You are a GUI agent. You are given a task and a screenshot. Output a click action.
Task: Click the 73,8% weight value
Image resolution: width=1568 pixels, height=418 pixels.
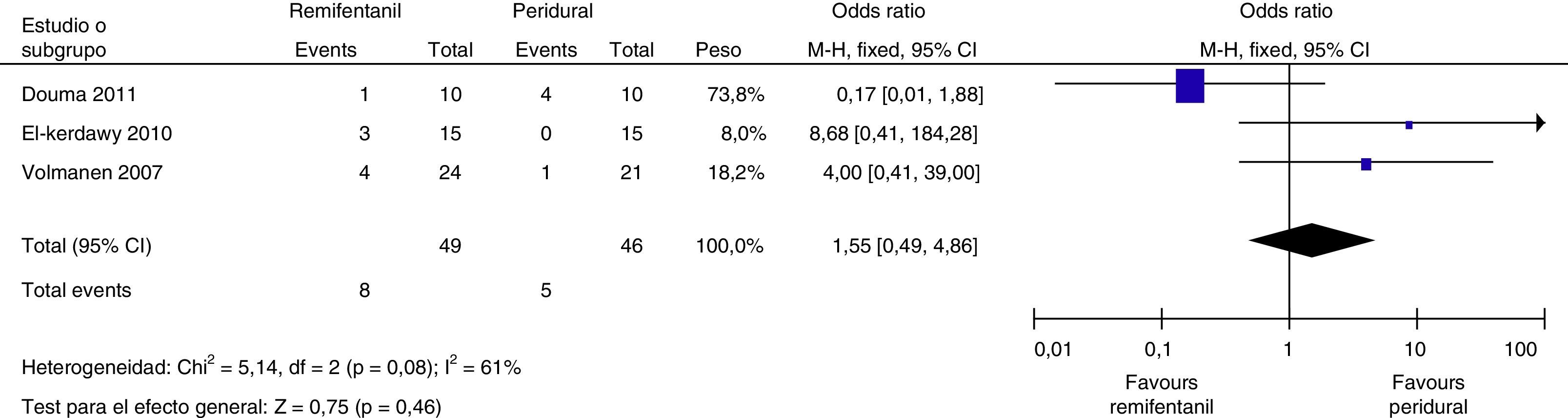coord(735,94)
